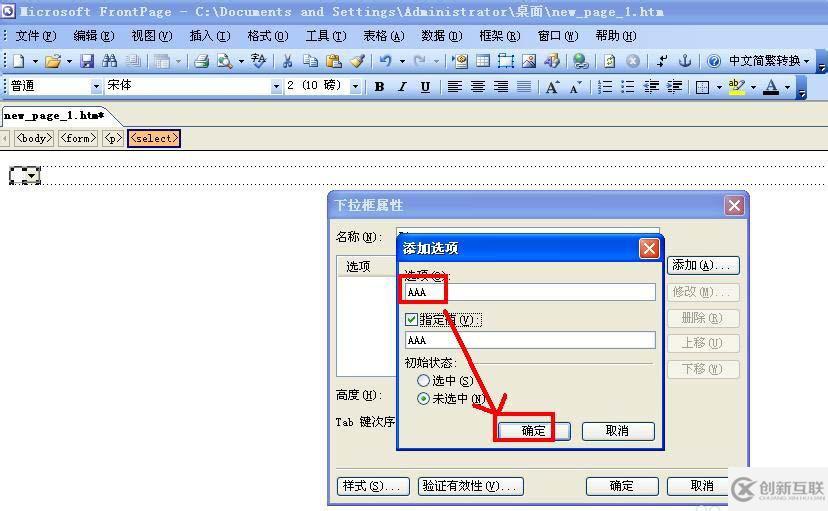Apply Italic formatting
828x511 pixels.
click(402, 87)
